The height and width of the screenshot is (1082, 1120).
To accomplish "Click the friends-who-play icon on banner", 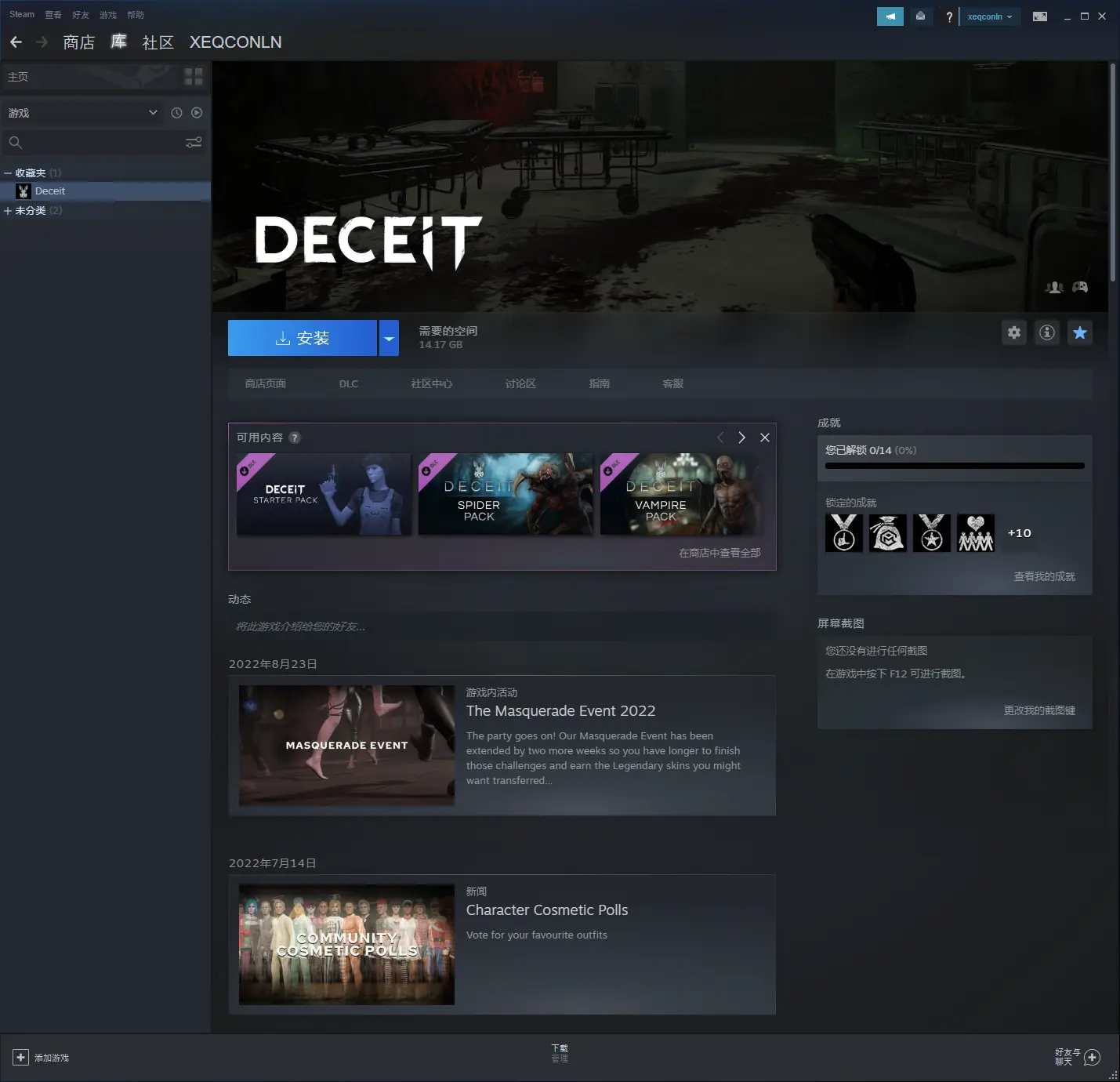I will point(1054,287).
